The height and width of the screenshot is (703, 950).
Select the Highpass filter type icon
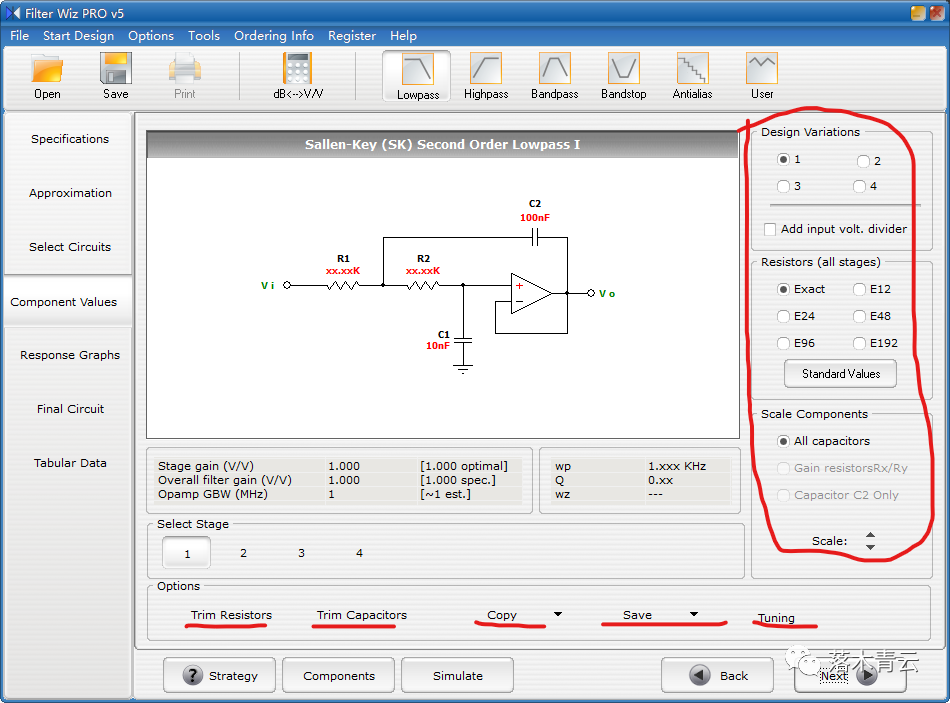coord(486,70)
